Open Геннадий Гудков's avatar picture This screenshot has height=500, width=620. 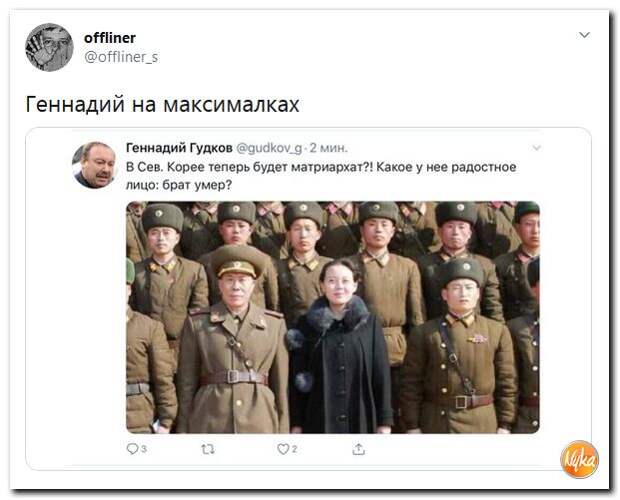click(94, 165)
